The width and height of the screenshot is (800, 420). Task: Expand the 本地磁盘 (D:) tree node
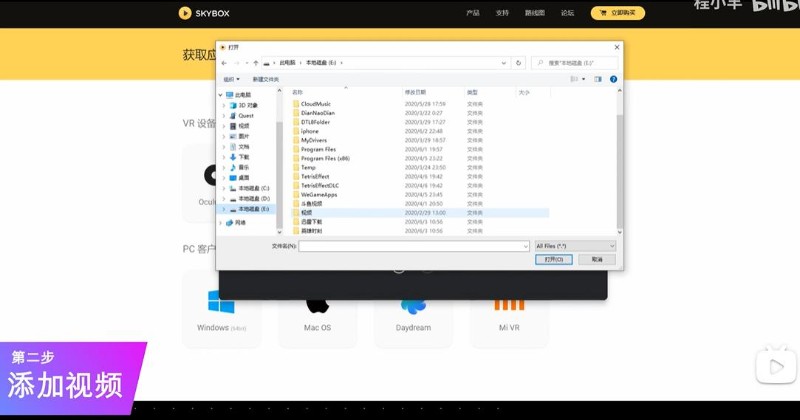pyautogui.click(x=224, y=199)
